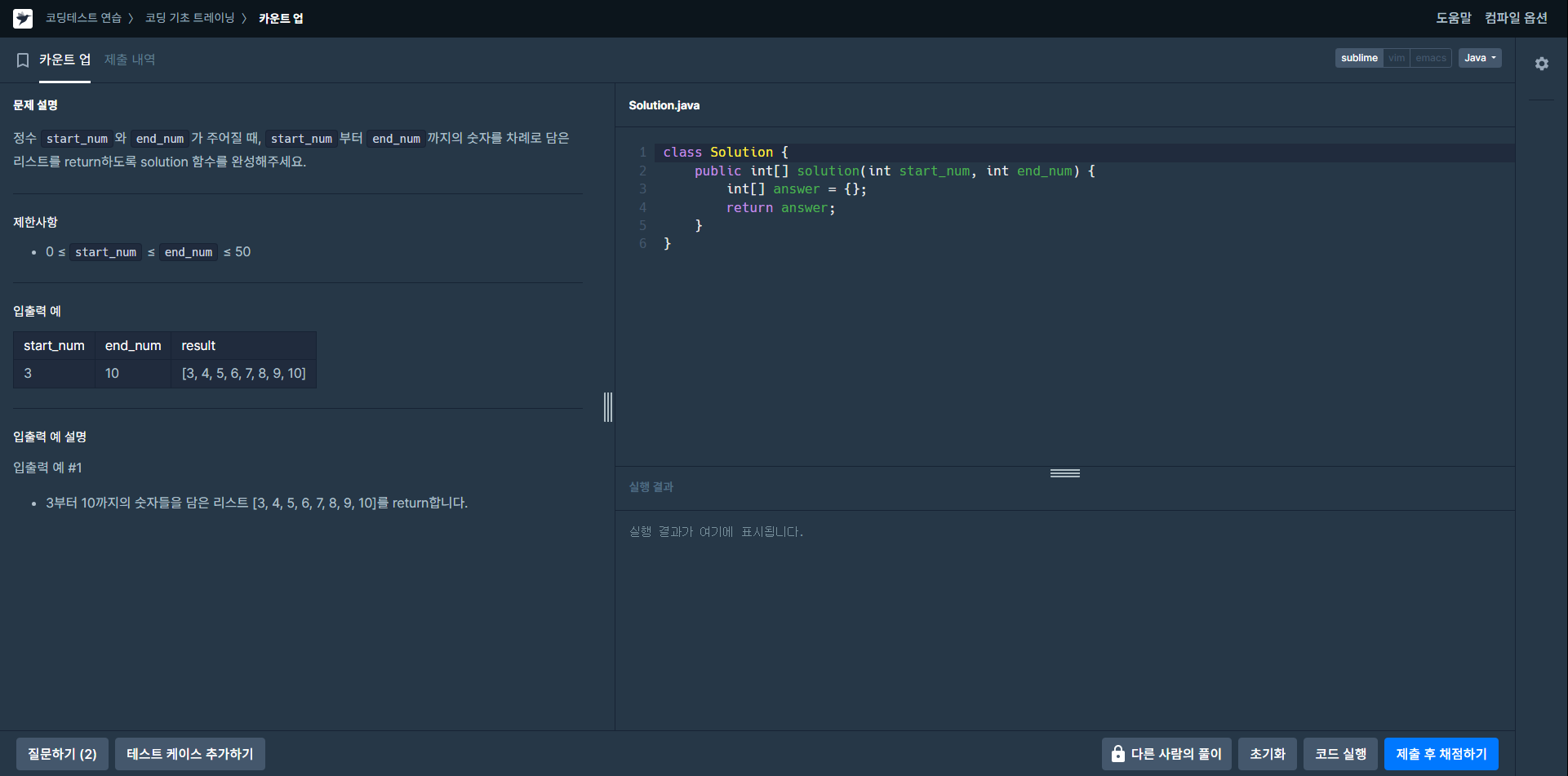Screen dimensions: 1568x776
Task: Click the Solution.java file label
Action: pyautogui.click(x=664, y=105)
